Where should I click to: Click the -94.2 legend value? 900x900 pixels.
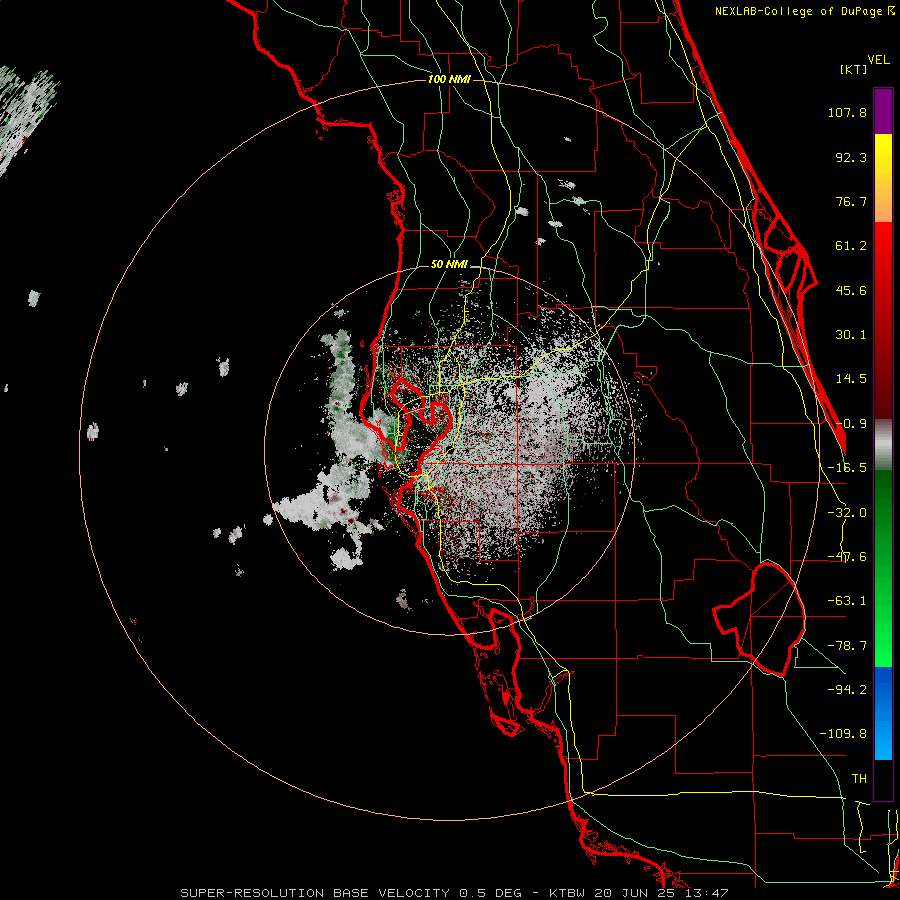847,690
